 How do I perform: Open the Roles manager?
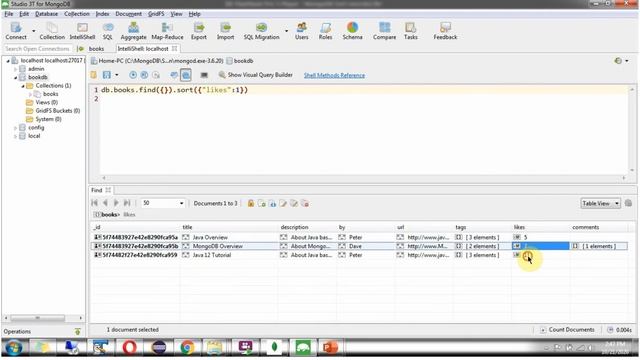[325, 31]
